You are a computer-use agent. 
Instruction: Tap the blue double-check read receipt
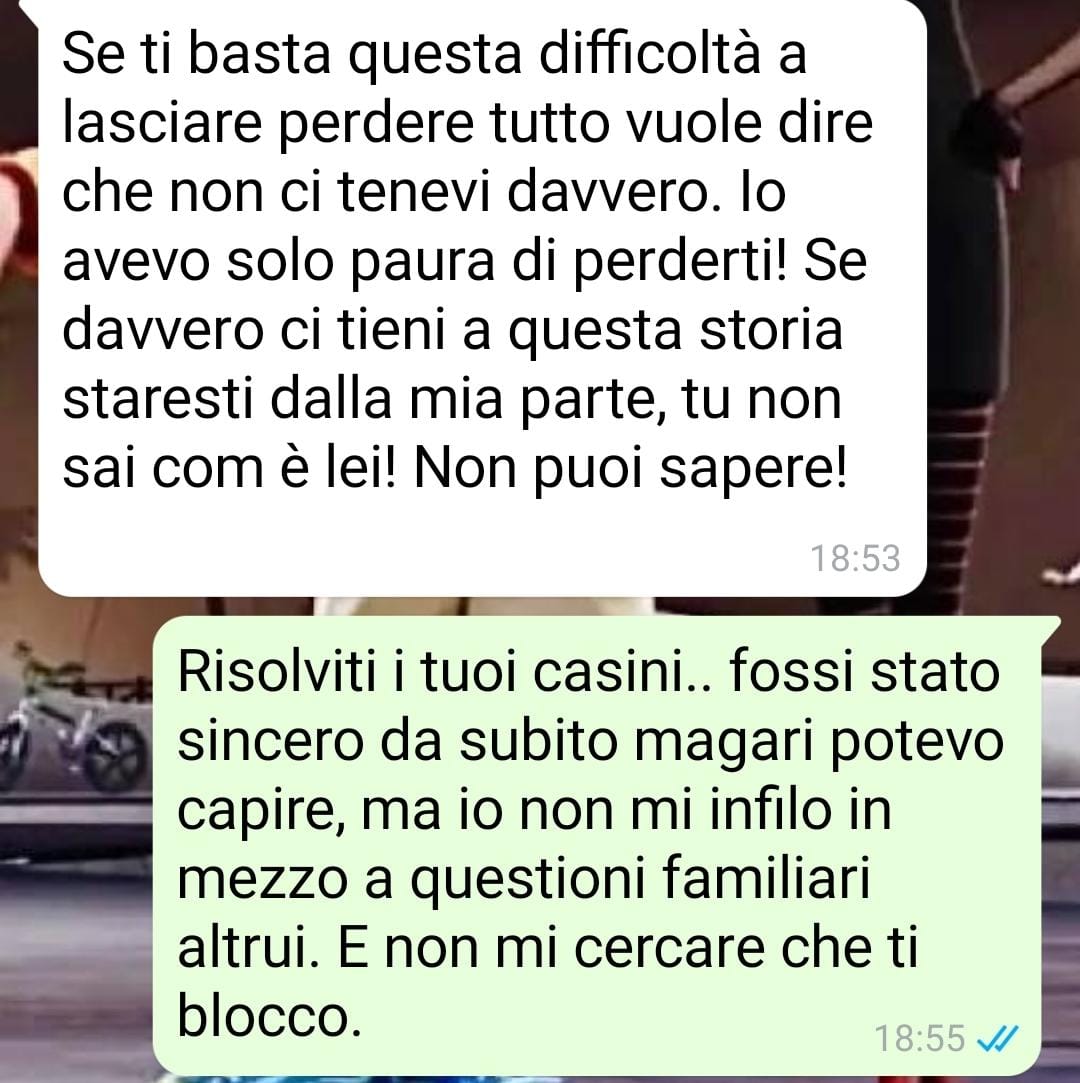(x=999, y=1037)
